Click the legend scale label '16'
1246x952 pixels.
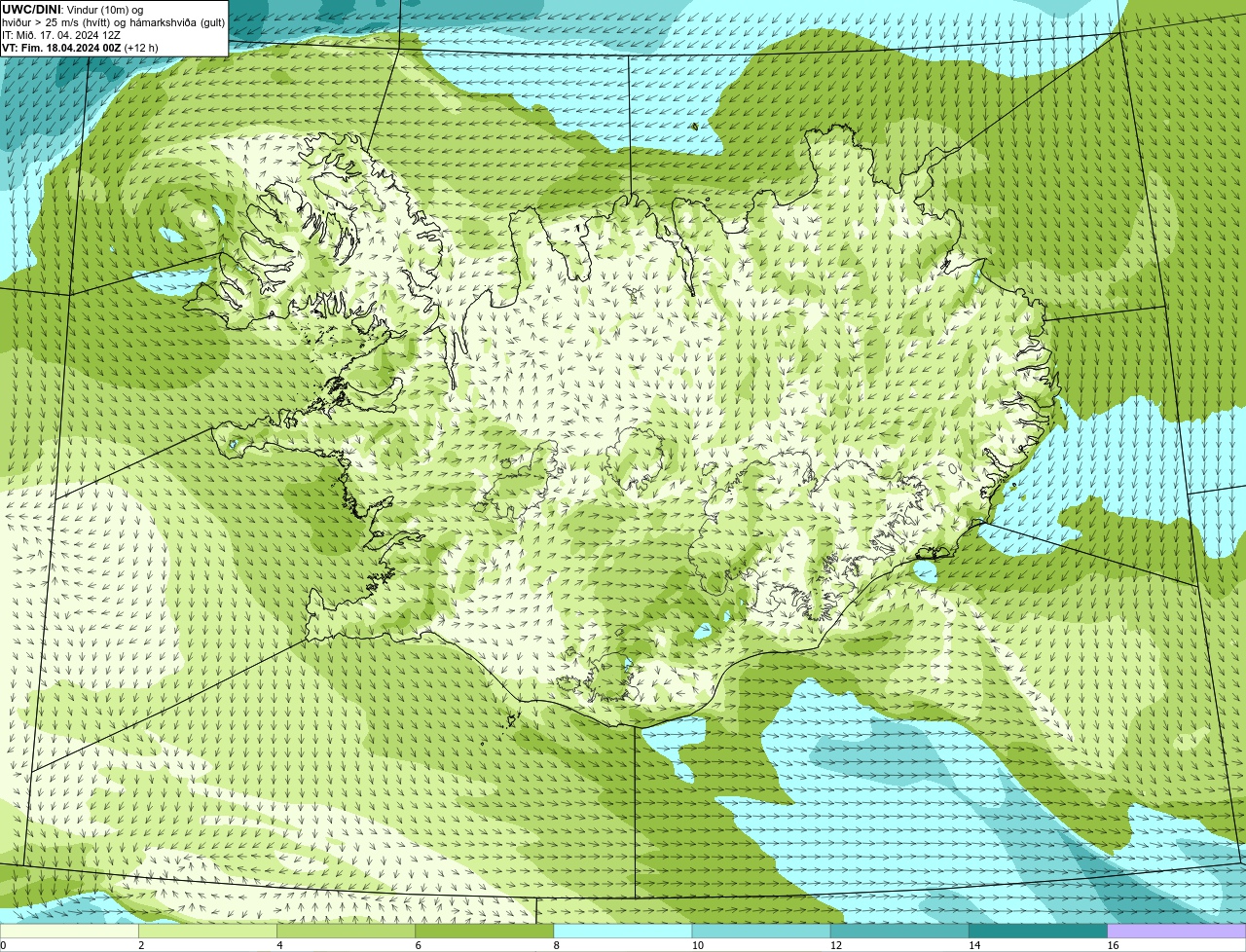pyautogui.click(x=1113, y=945)
